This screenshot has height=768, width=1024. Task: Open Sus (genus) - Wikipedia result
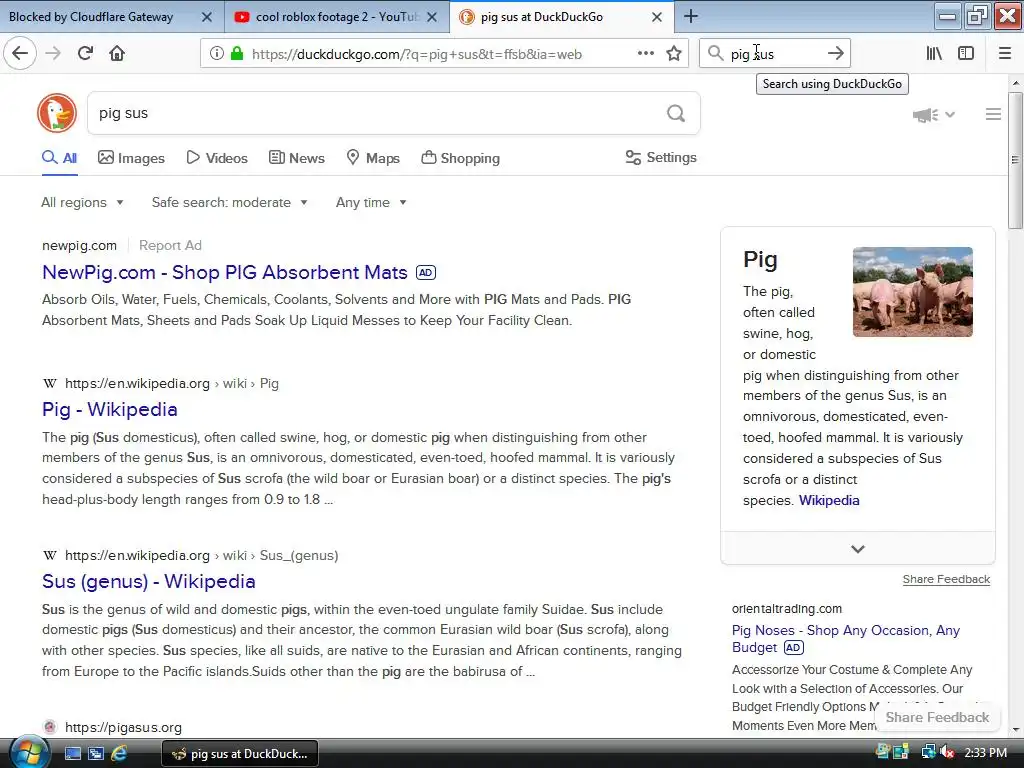coord(148,581)
